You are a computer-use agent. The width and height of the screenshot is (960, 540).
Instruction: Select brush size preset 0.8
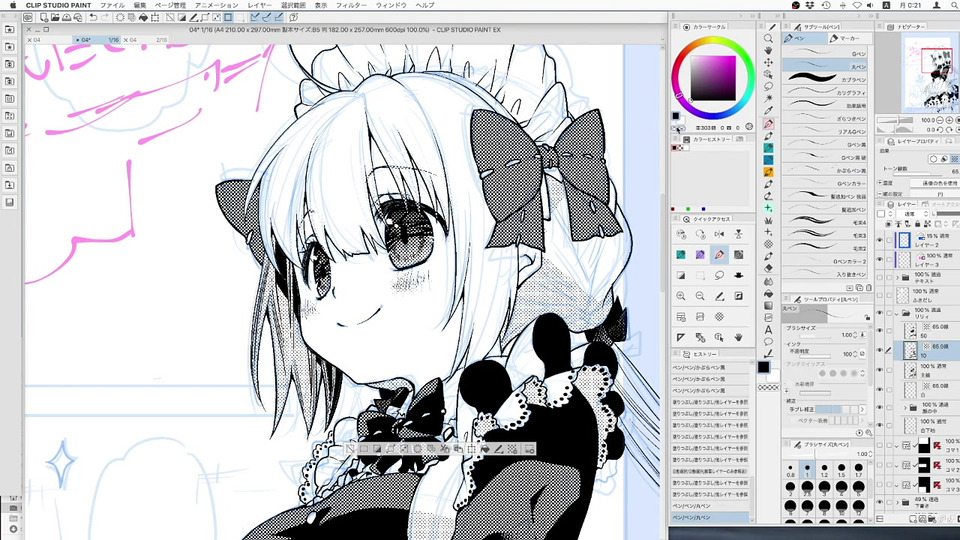[x=790, y=470]
